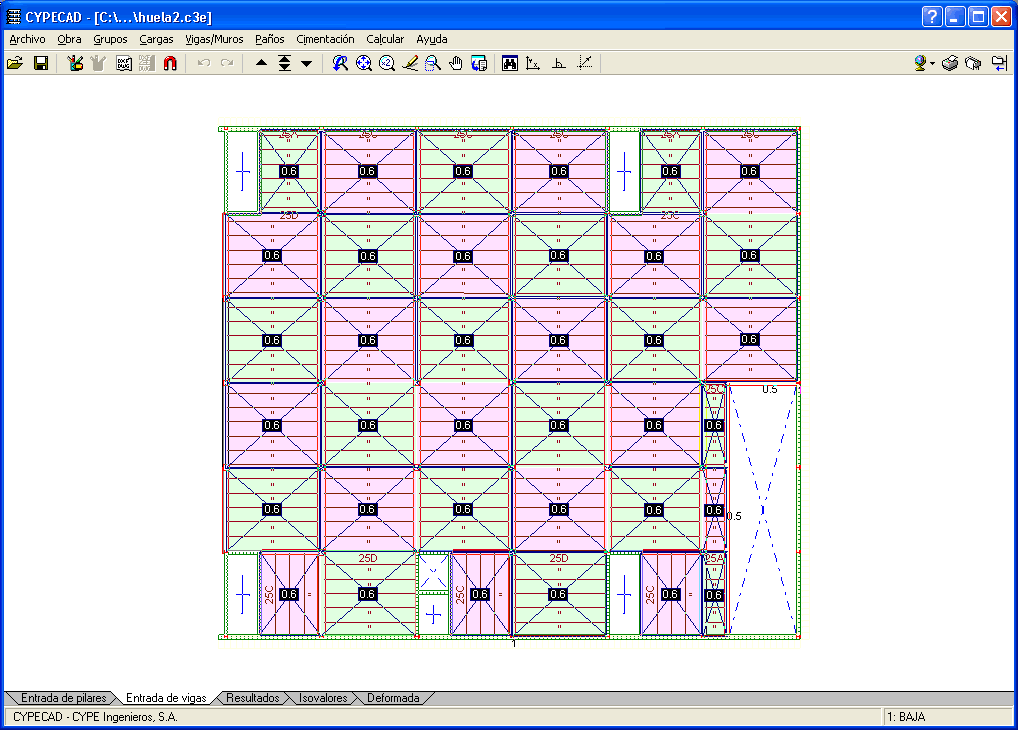The width and height of the screenshot is (1018, 730).
Task: Open the Cargas menu
Action: (x=156, y=39)
